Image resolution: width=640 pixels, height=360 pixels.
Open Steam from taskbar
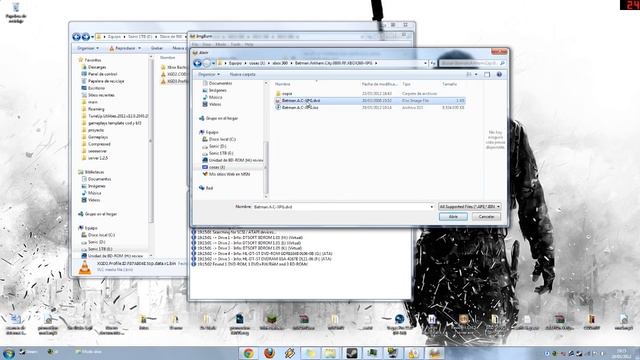(351, 353)
